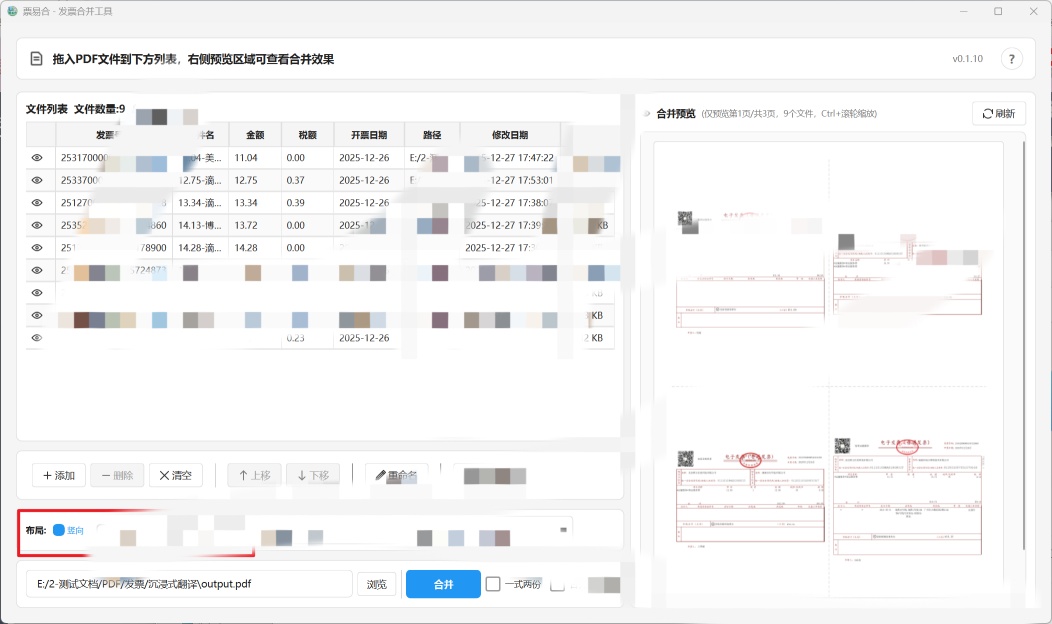The width and height of the screenshot is (1052, 624).
Task: Click the 添加 button to add files
Action: point(59,475)
